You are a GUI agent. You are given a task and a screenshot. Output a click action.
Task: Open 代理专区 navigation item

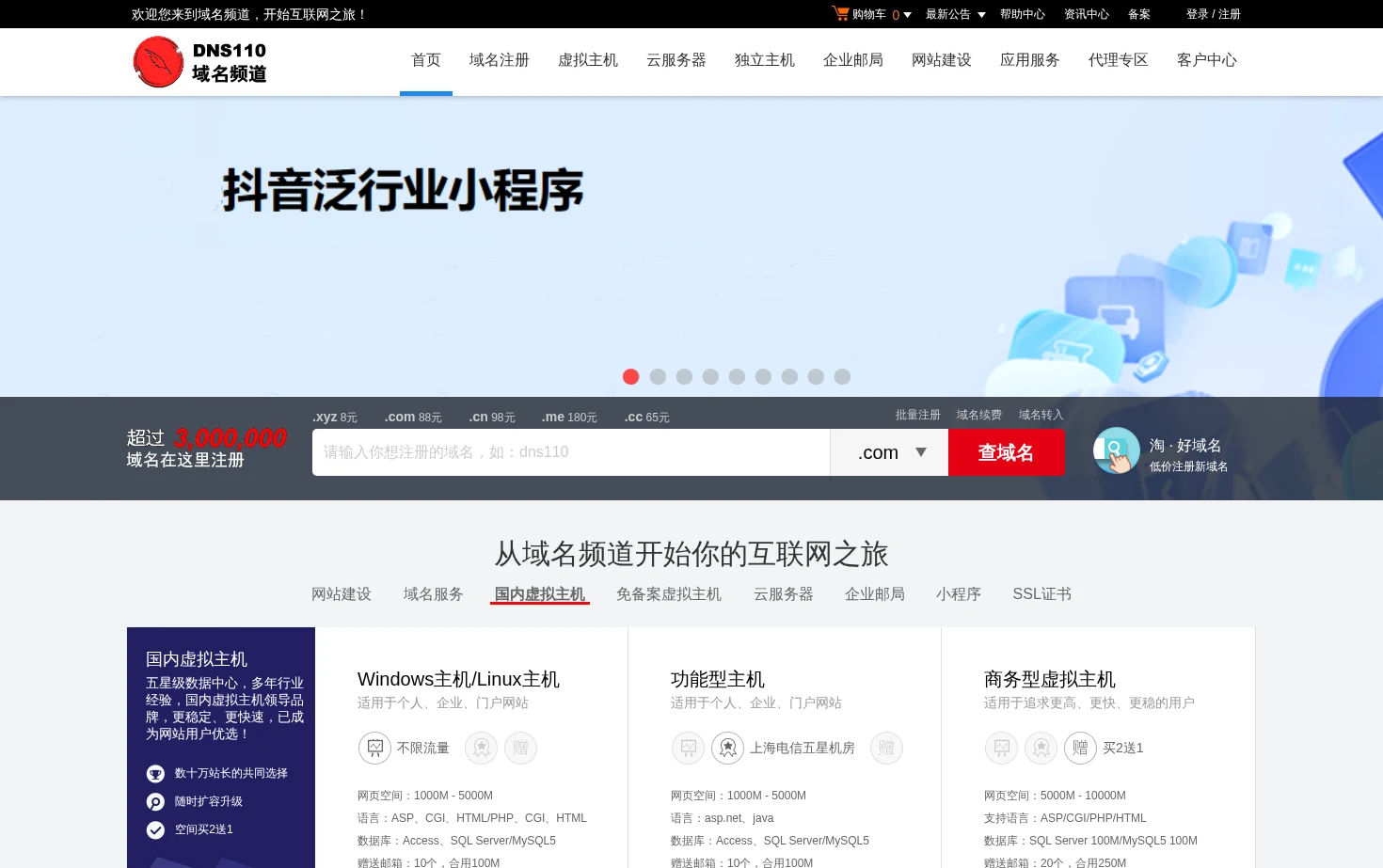click(x=1119, y=60)
